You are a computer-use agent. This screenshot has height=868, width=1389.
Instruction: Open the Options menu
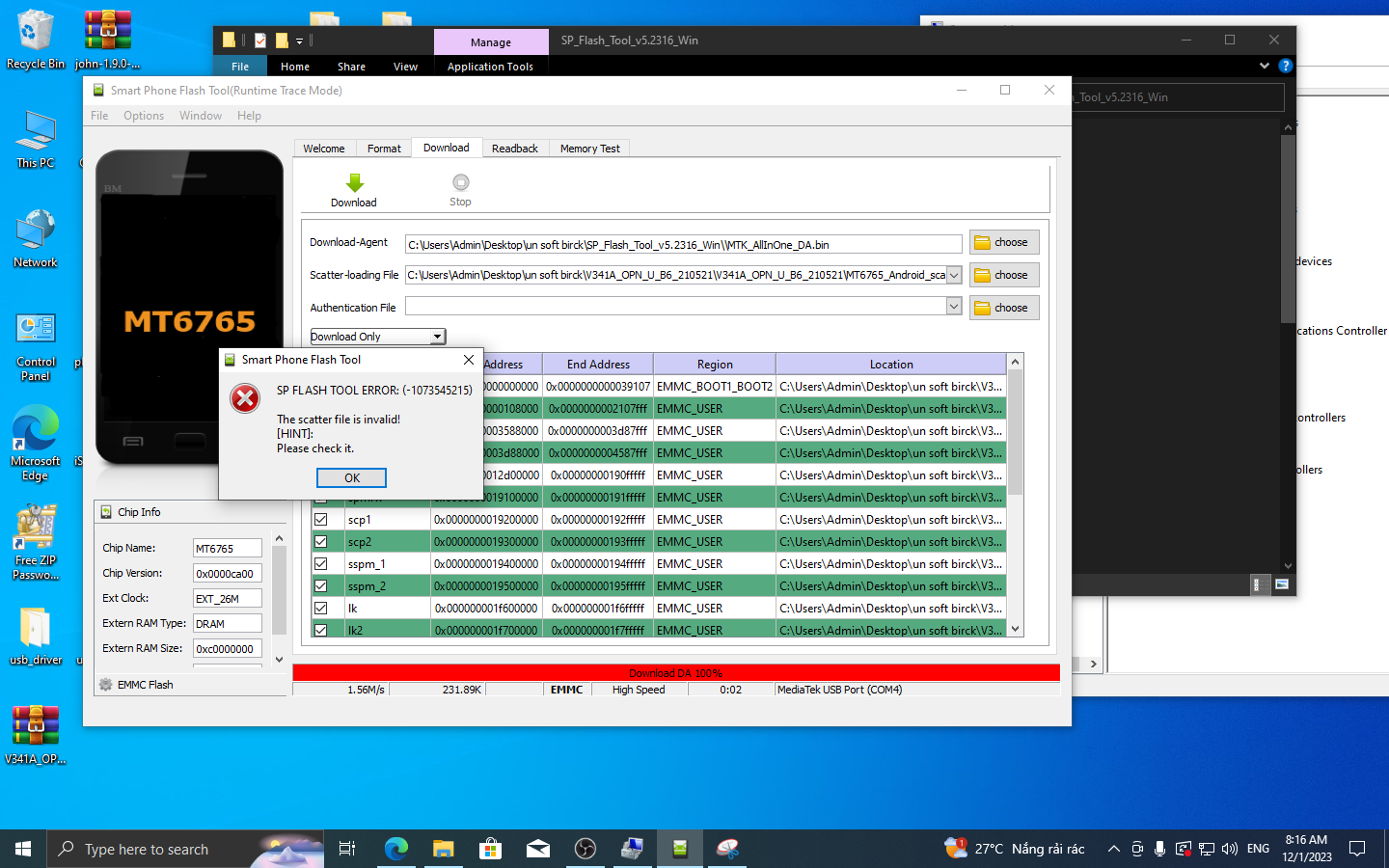(x=144, y=116)
